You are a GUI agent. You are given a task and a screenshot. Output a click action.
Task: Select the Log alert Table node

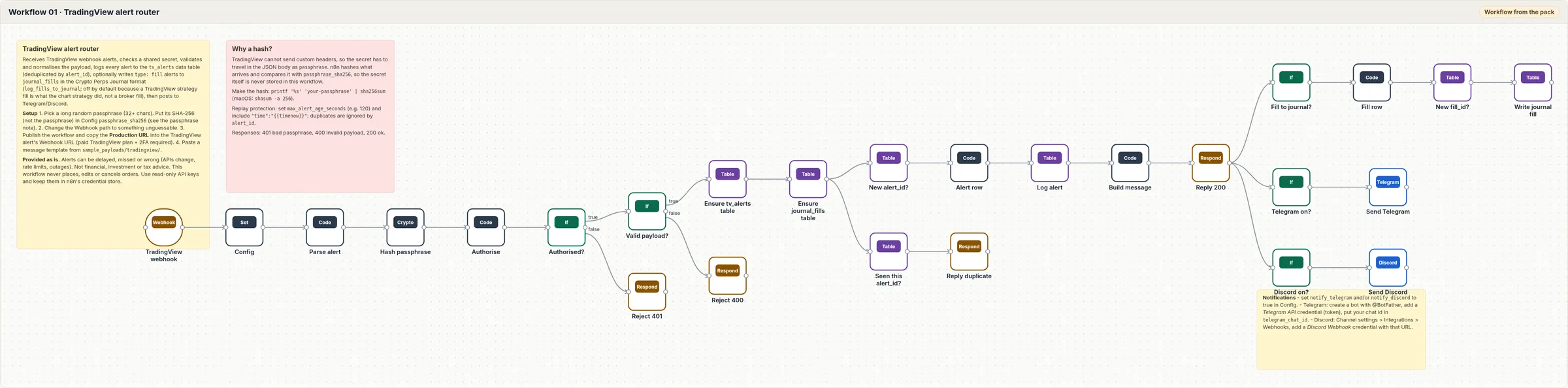pos(1049,163)
